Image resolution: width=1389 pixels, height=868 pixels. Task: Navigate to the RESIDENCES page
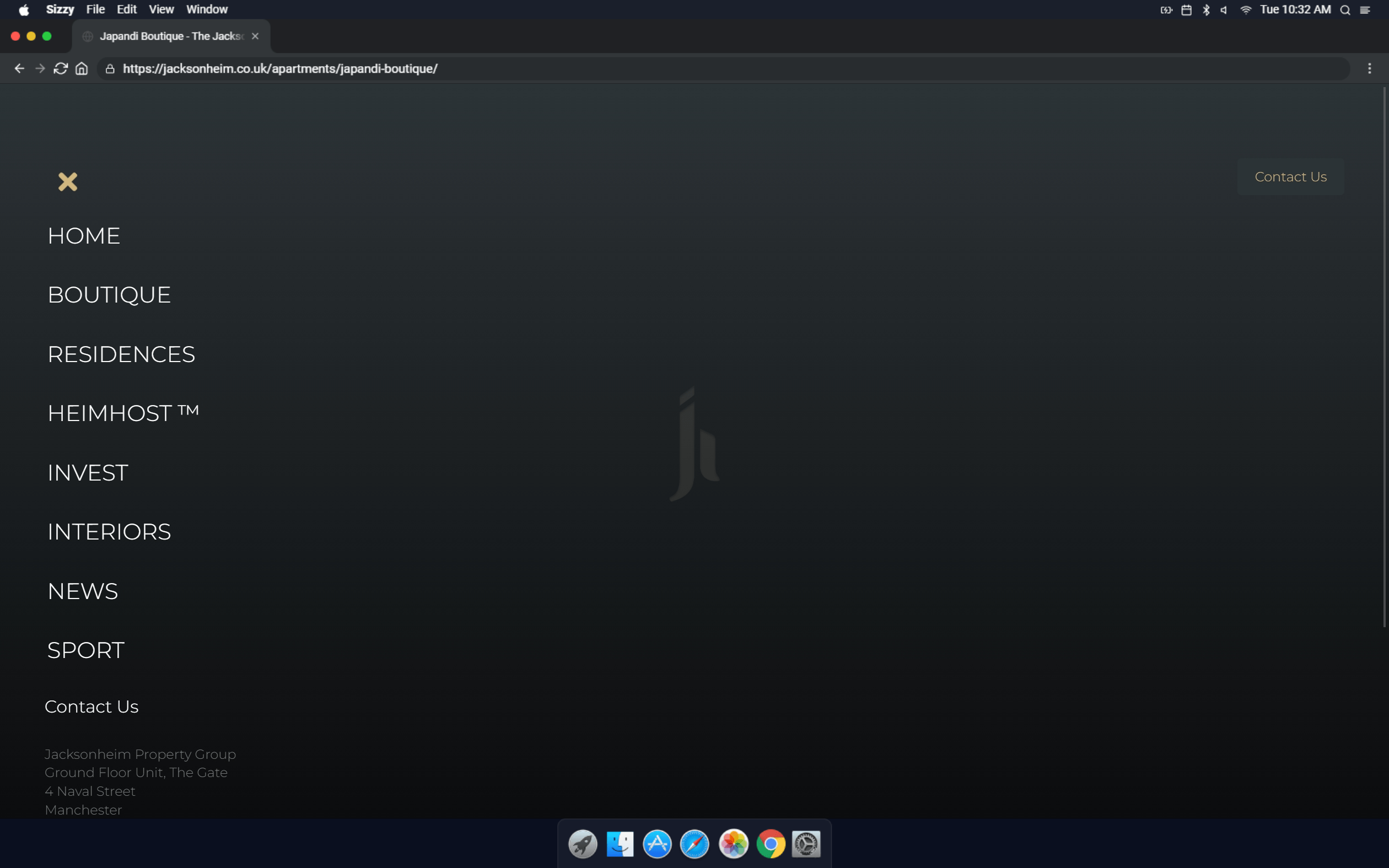121,354
